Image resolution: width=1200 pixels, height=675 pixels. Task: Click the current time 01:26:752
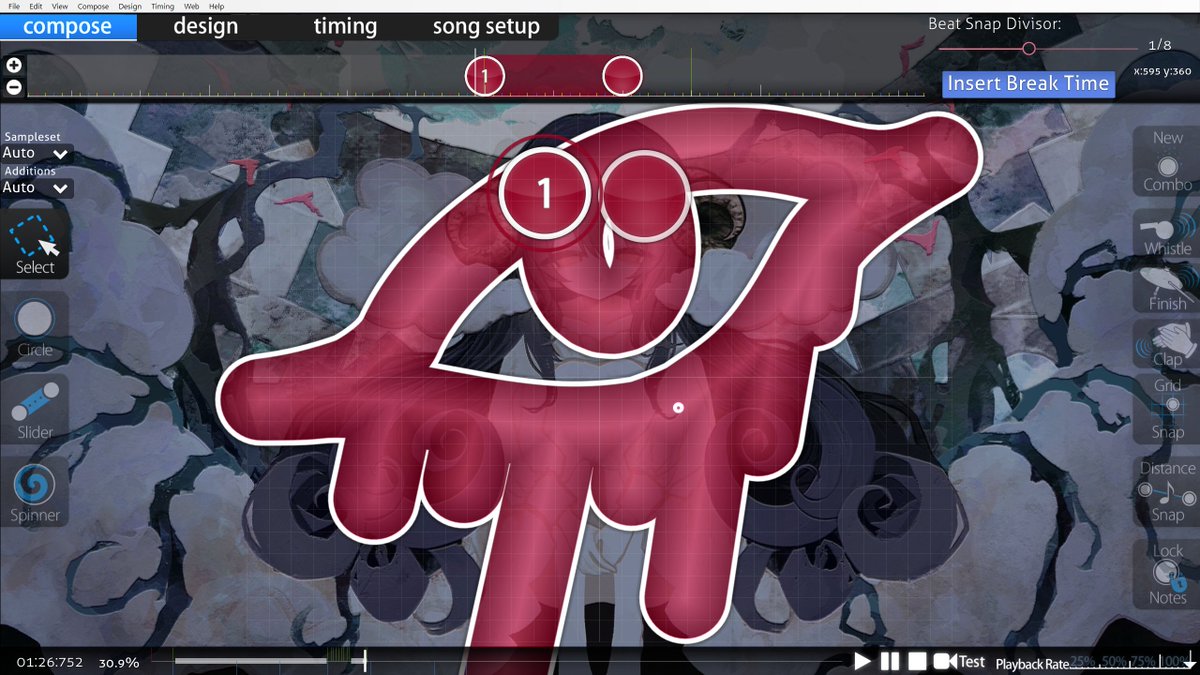click(50, 662)
